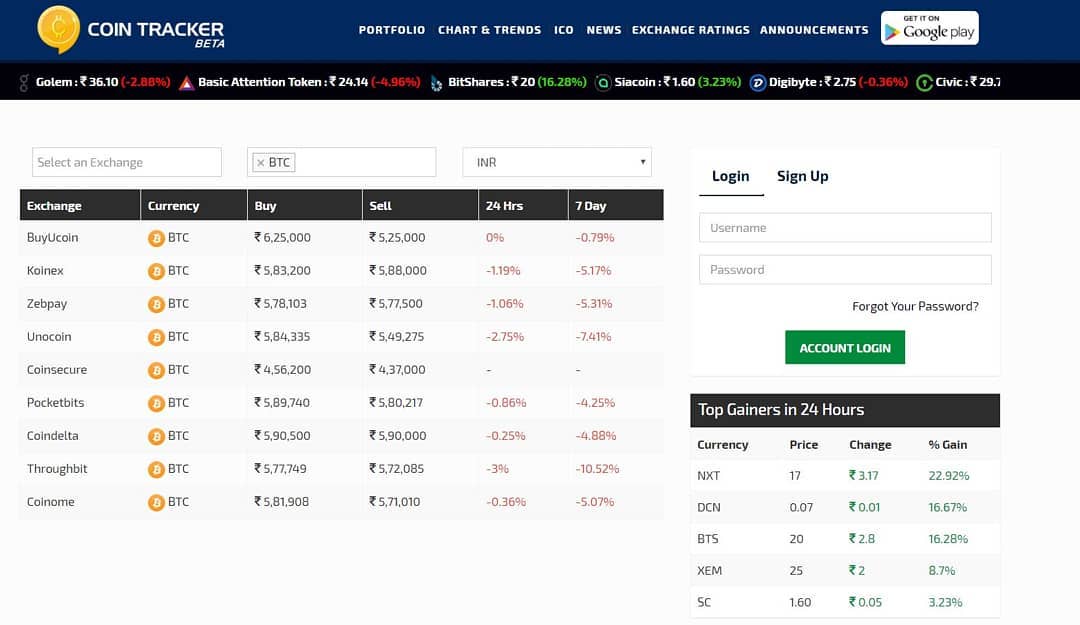Open the ICO page
Screen dimensions: 1080x625
[563, 30]
